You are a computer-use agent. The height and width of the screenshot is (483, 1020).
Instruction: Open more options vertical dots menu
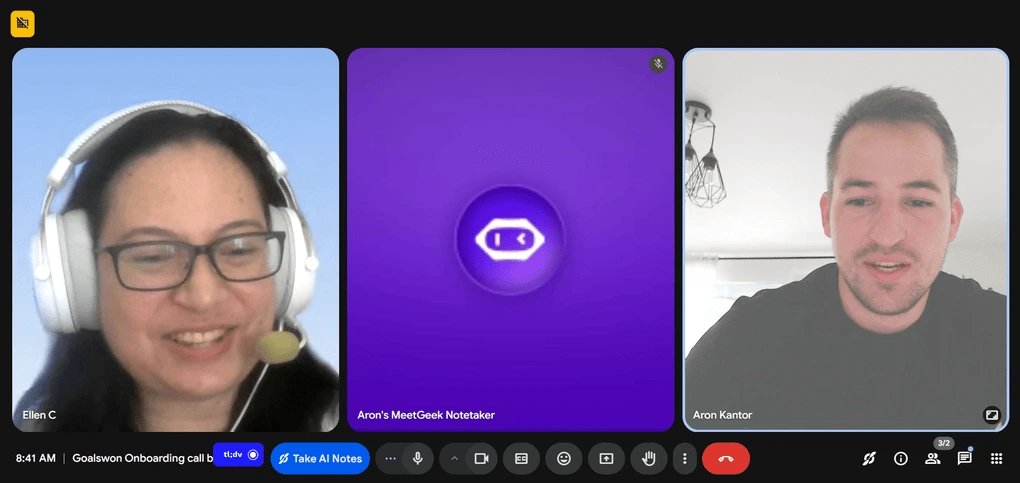click(x=684, y=458)
